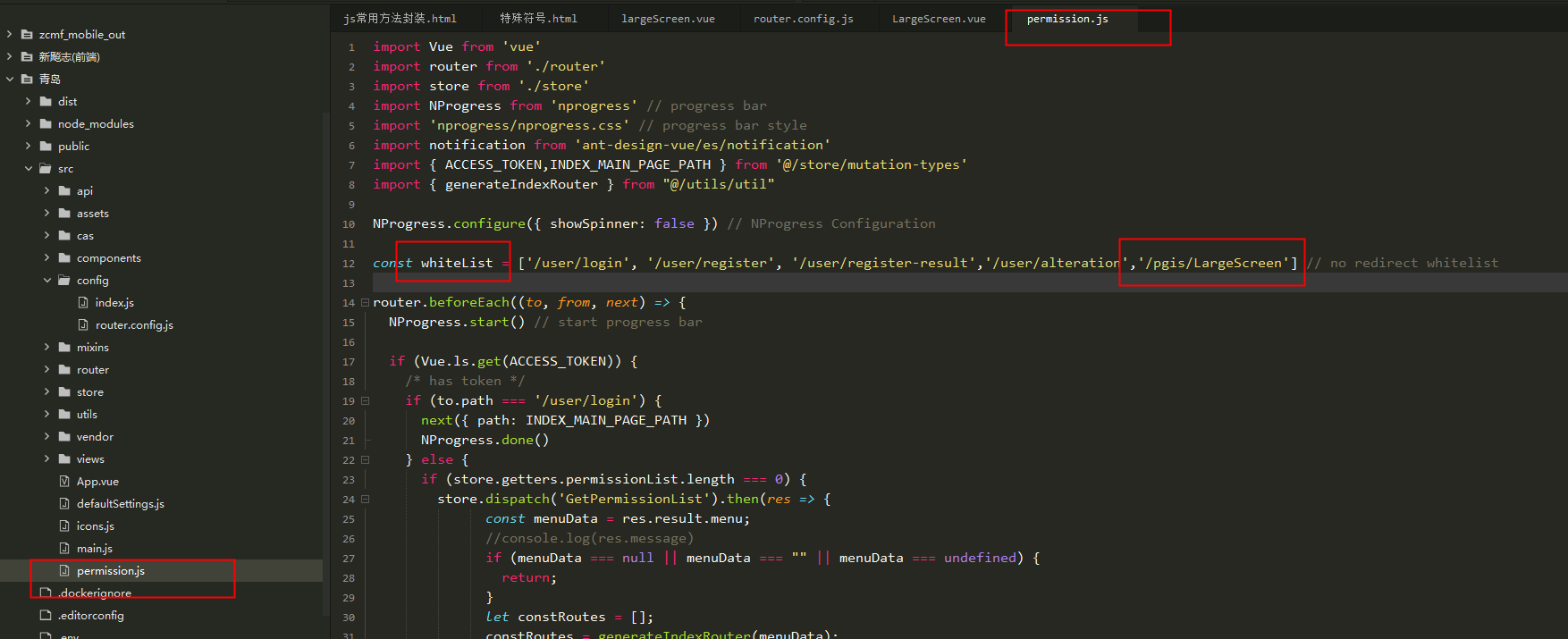Click the GetPermissionList string on line 24
This screenshot has height=639, width=1568.
tap(639, 499)
